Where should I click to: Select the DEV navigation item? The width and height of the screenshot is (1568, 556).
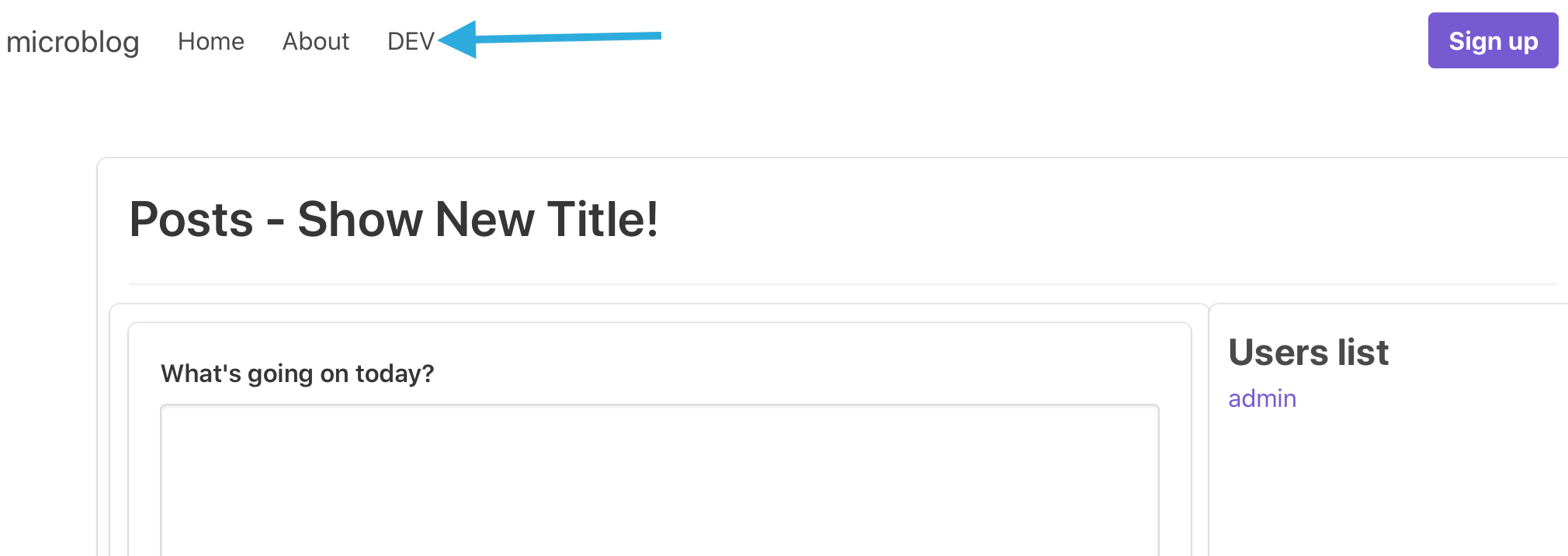[411, 41]
